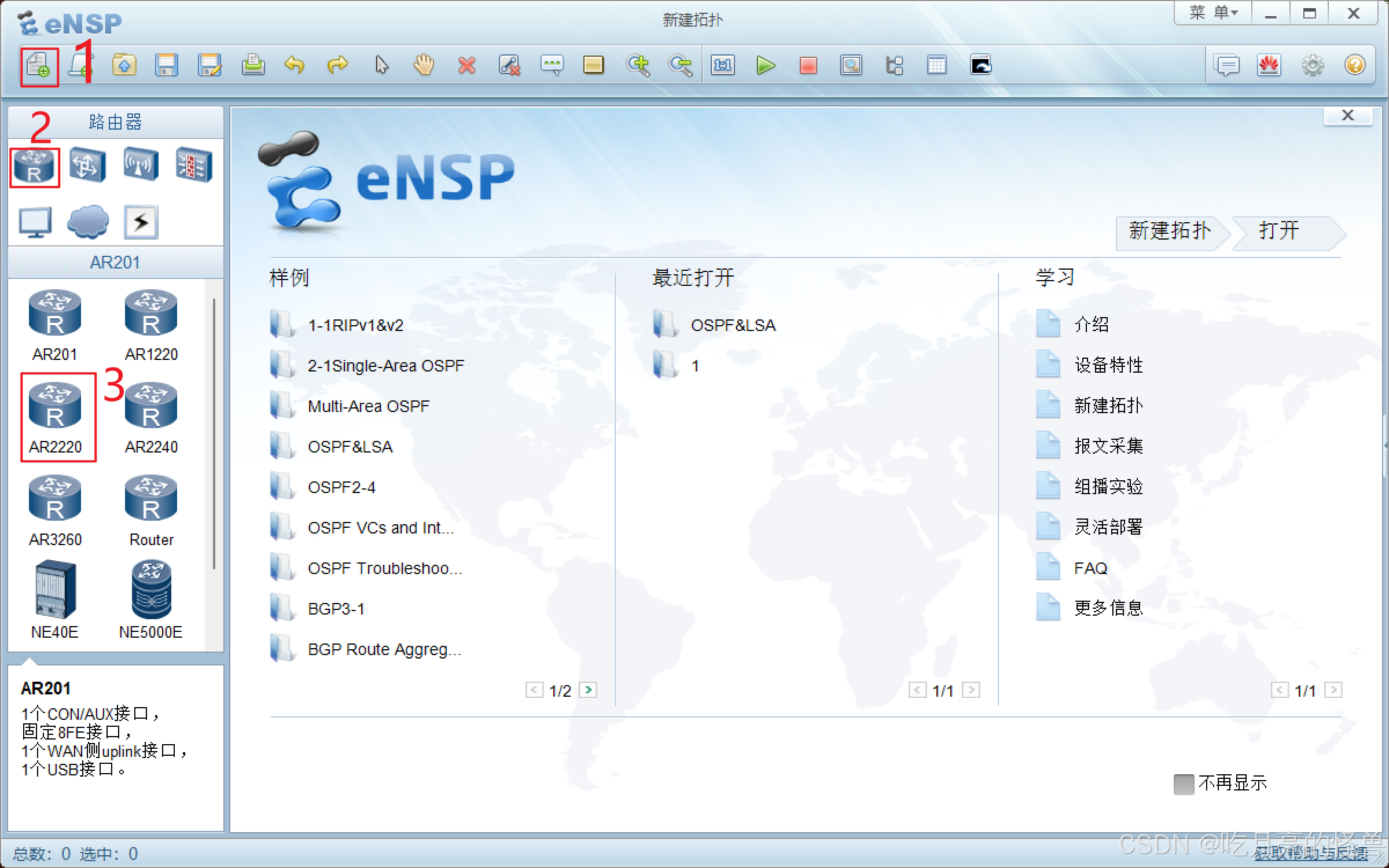Open the FAQ learning document
This screenshot has width=1389, height=868.
pos(1090,568)
